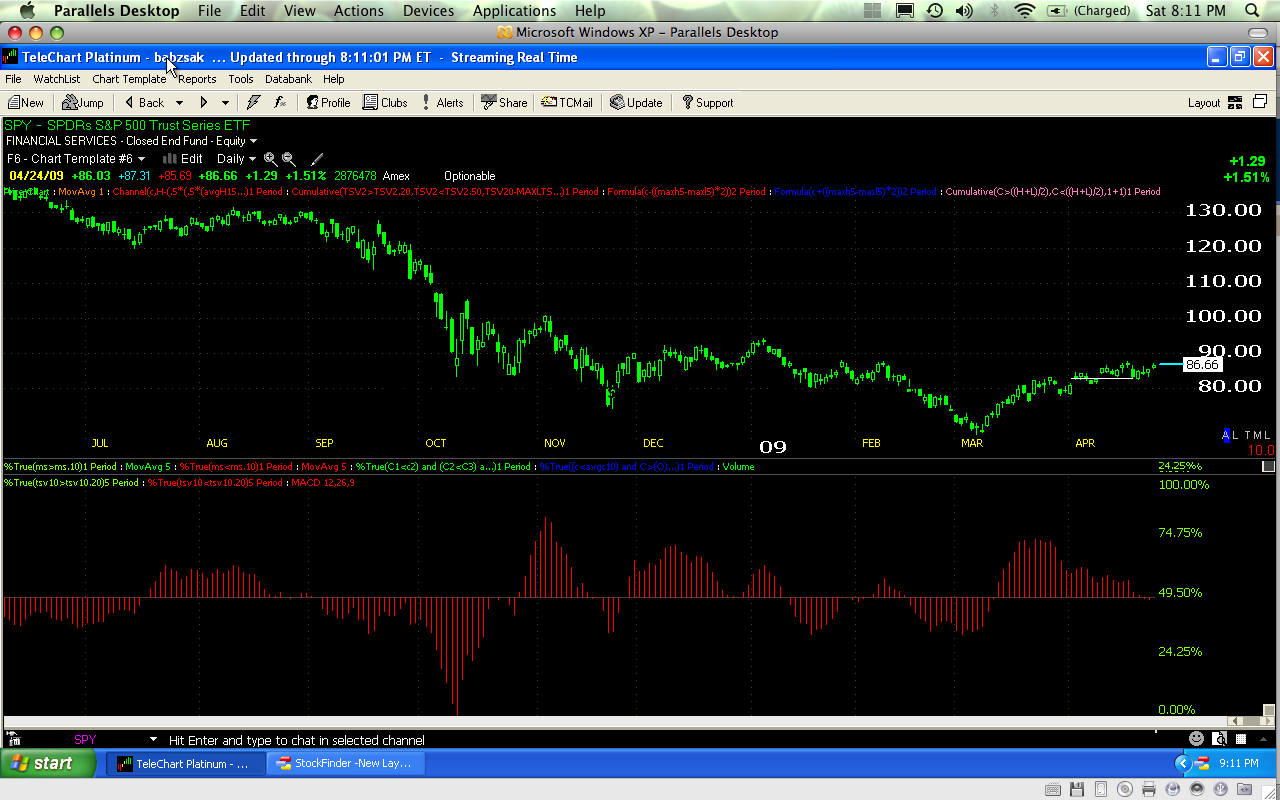Click the macOS Wi-Fi icon
The height and width of the screenshot is (800, 1280).
[x=1024, y=11]
